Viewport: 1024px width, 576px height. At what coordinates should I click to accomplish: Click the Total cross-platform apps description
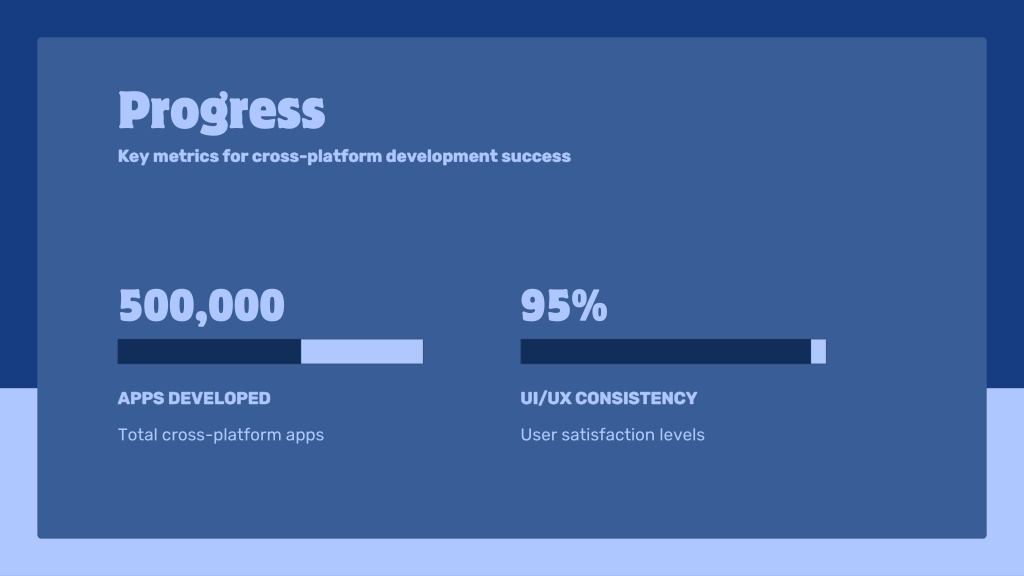point(221,435)
